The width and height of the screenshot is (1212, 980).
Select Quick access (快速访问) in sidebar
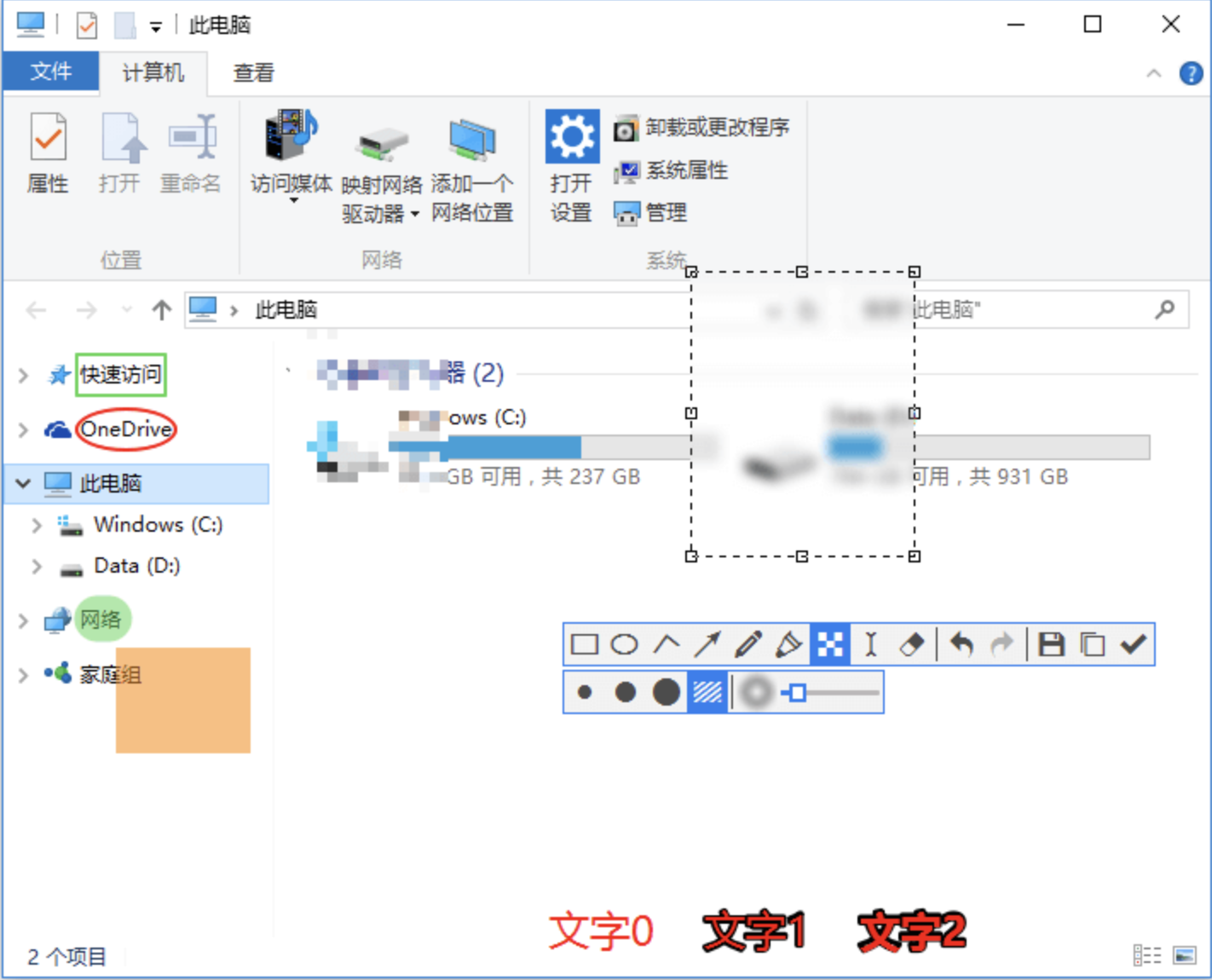coord(120,375)
